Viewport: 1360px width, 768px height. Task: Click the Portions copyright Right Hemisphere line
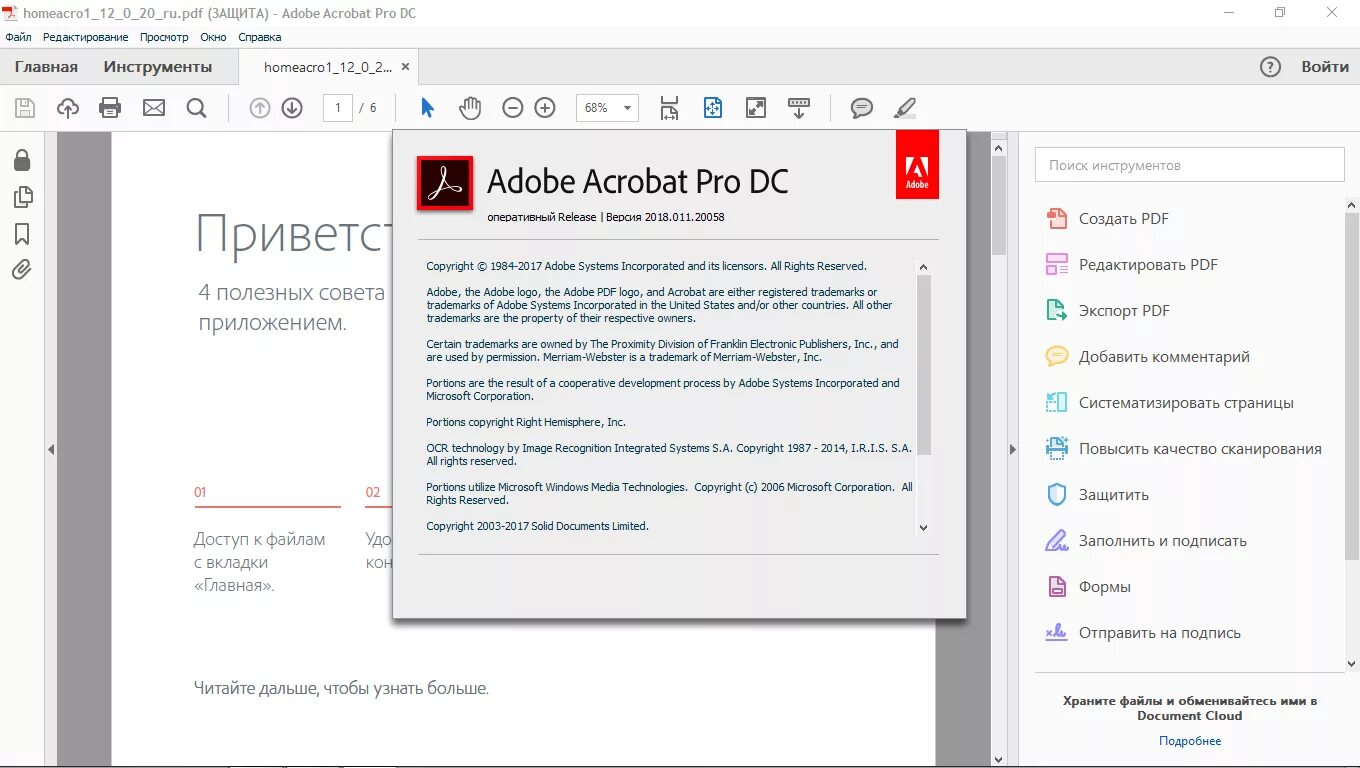click(x=526, y=422)
